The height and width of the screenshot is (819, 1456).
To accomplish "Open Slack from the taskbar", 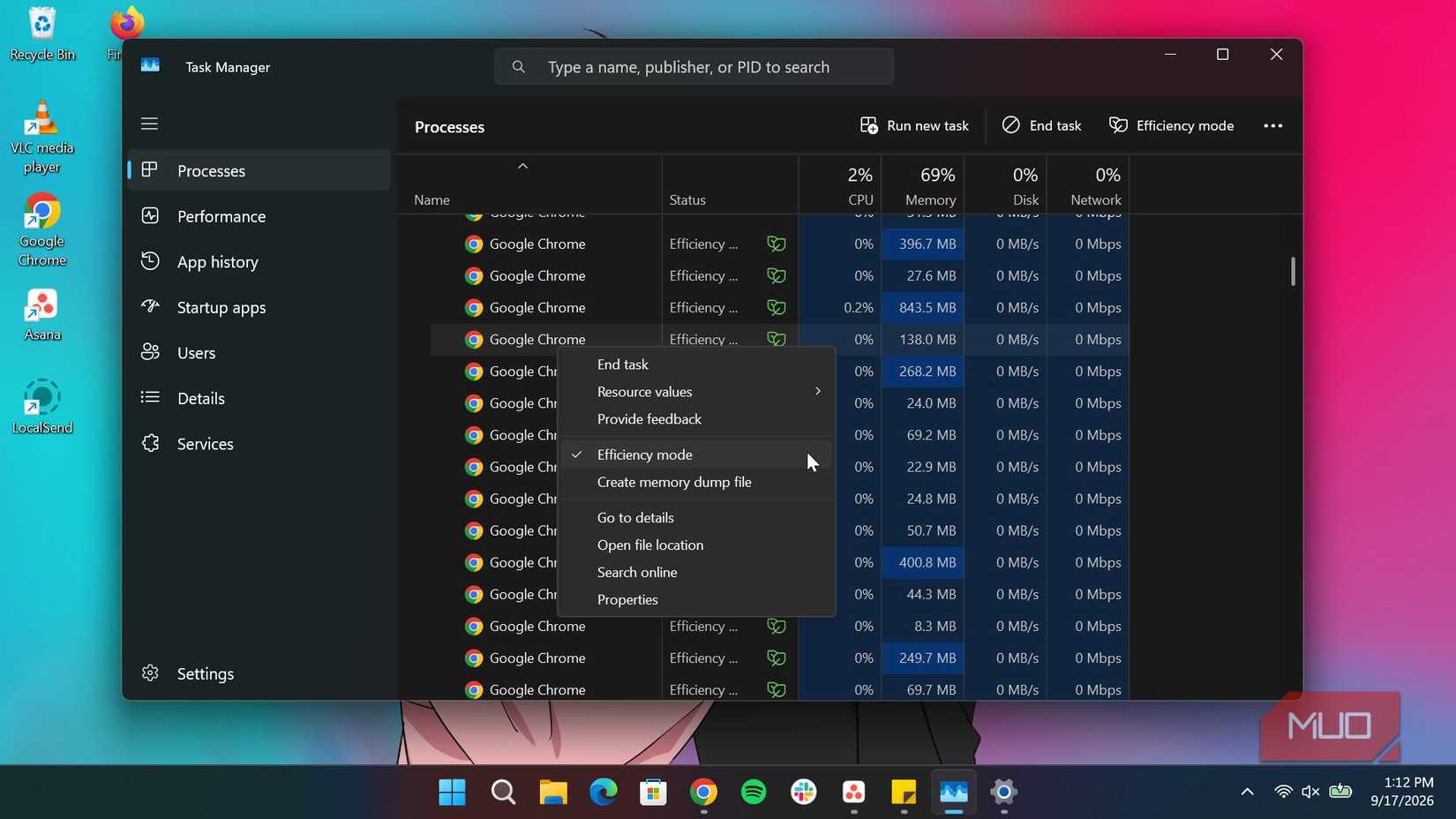I will [804, 793].
